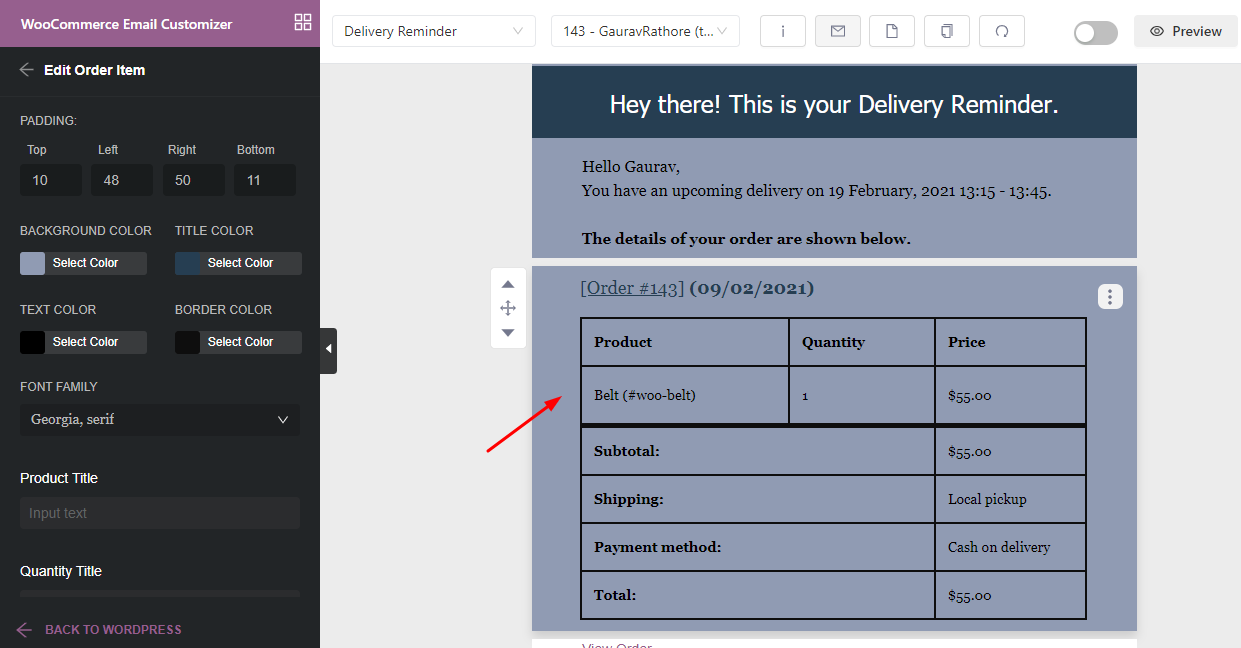Click the back arrow next to Edit Order Item

click(x=27, y=70)
